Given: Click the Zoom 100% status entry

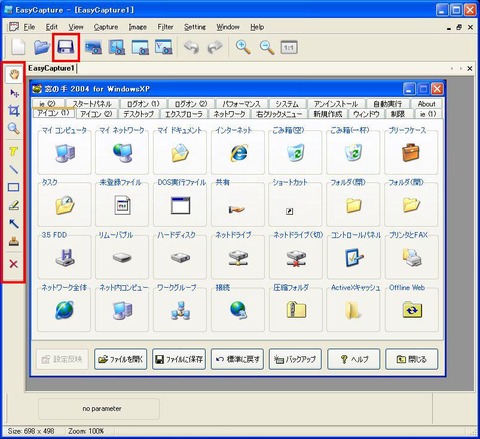Looking at the screenshot, I should [86, 431].
